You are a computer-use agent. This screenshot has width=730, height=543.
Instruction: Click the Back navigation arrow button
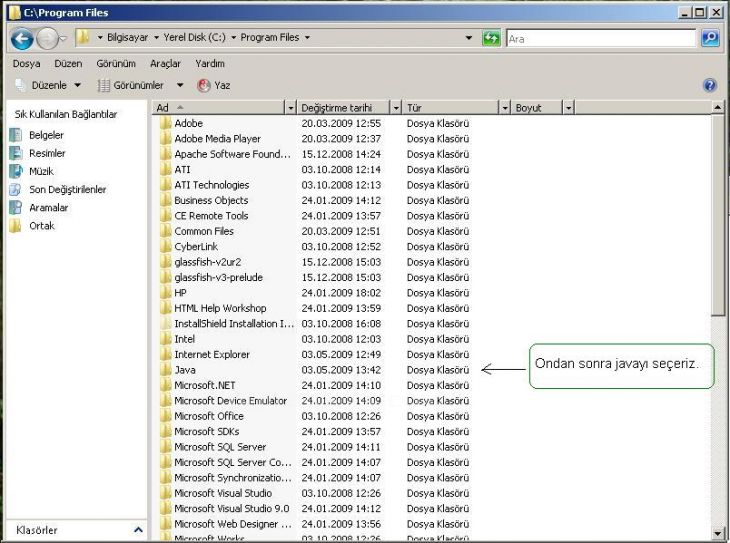coord(21,38)
